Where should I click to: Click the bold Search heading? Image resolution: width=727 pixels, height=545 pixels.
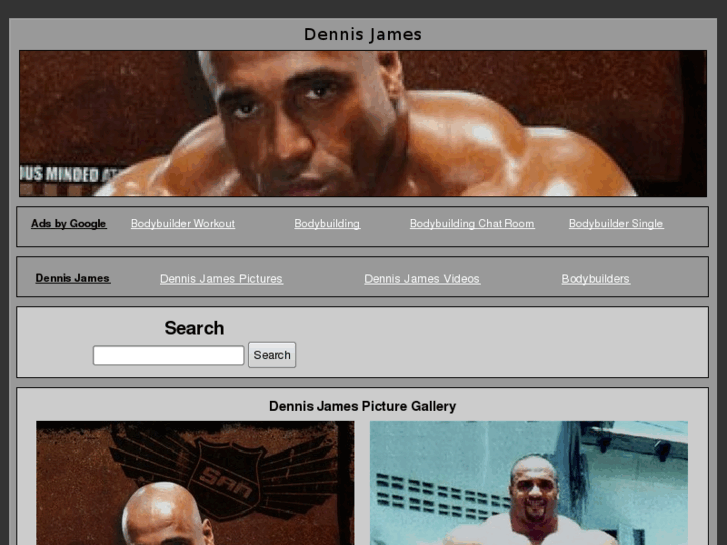click(x=194, y=328)
